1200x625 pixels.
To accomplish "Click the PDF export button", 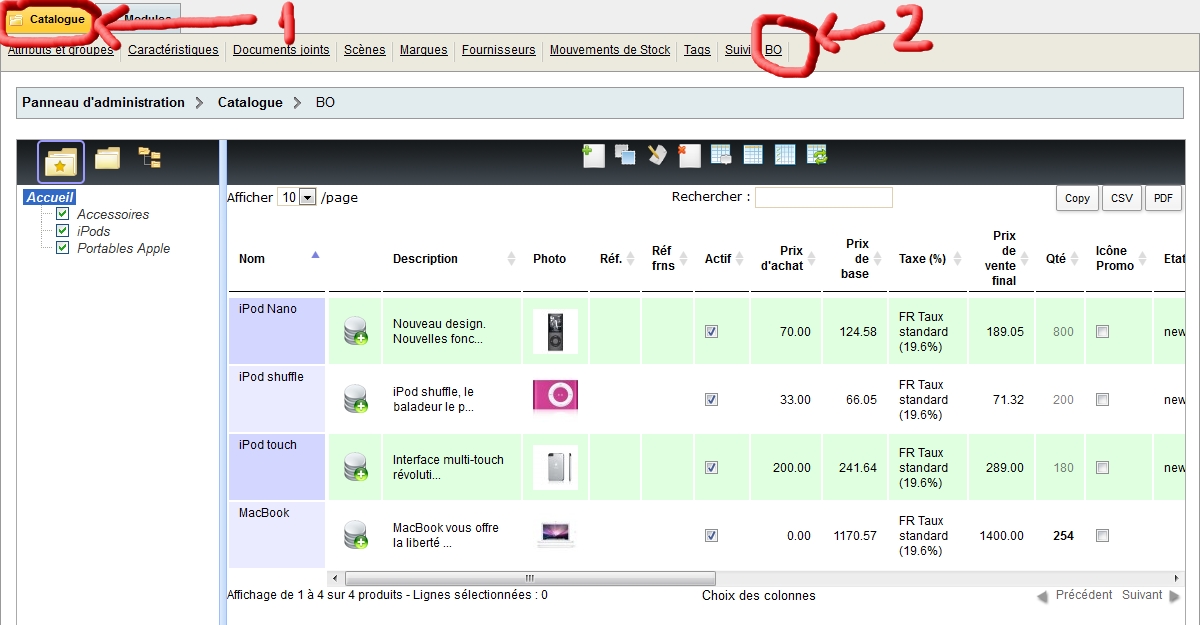I will 1163,198.
